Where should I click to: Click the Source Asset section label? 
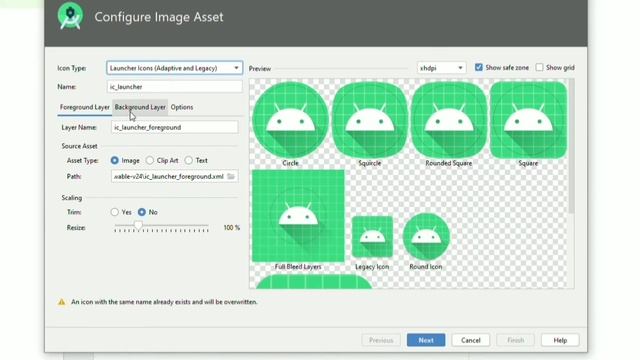[x=79, y=146]
